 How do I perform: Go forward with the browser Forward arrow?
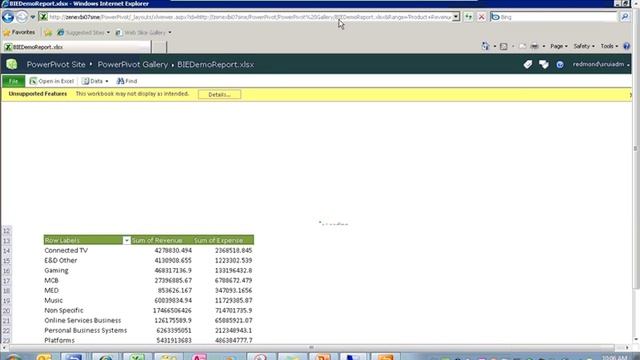22,17
